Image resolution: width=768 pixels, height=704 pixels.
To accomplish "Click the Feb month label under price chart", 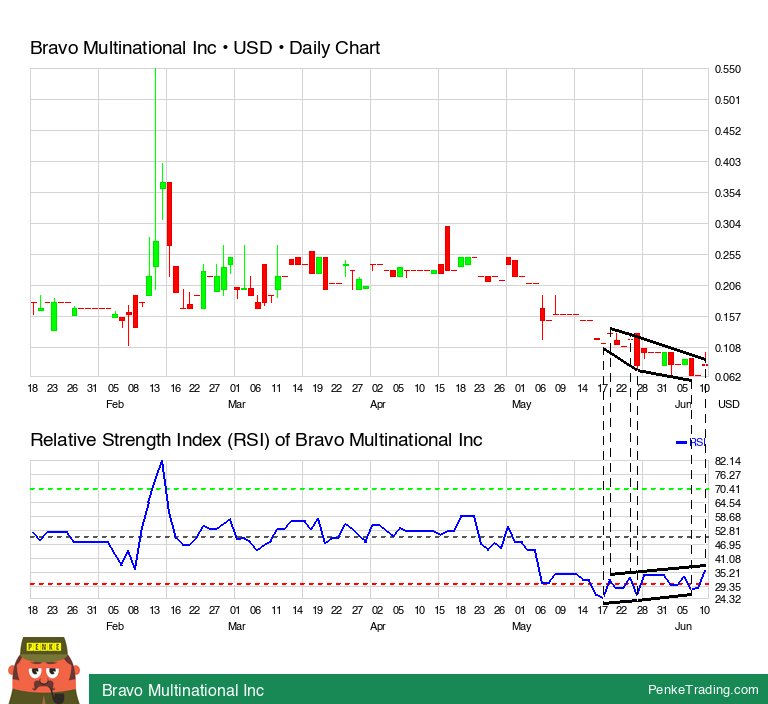I will click(x=115, y=404).
